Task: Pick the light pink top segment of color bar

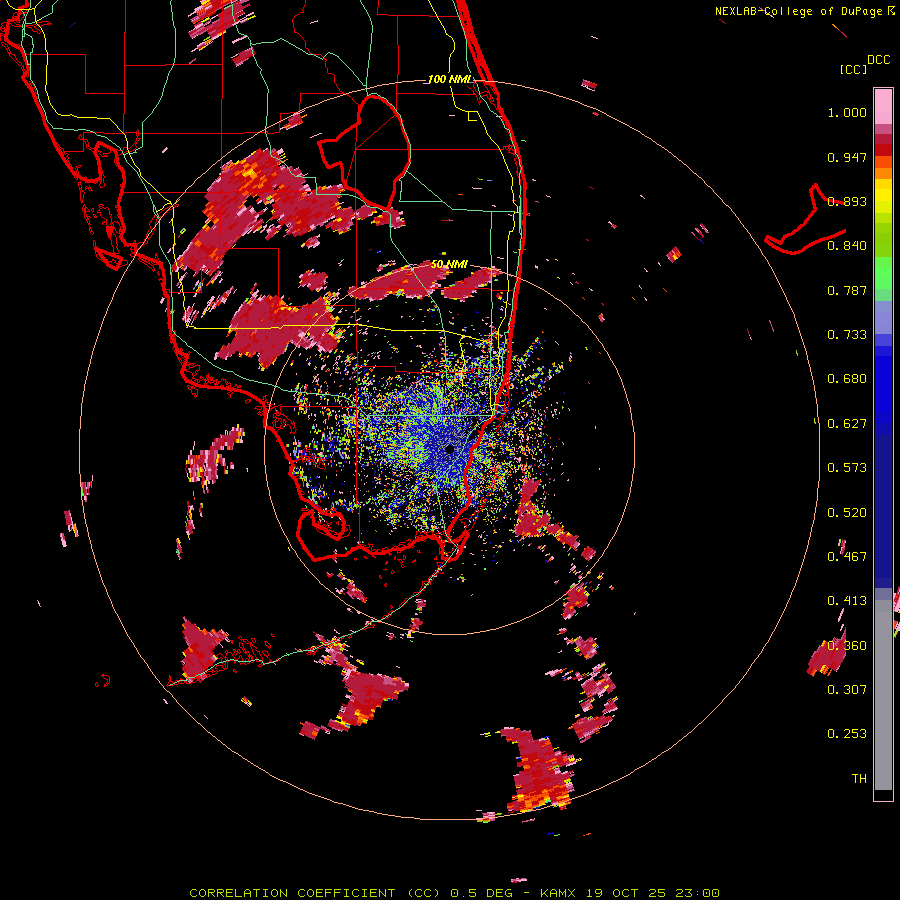Action: point(883,106)
